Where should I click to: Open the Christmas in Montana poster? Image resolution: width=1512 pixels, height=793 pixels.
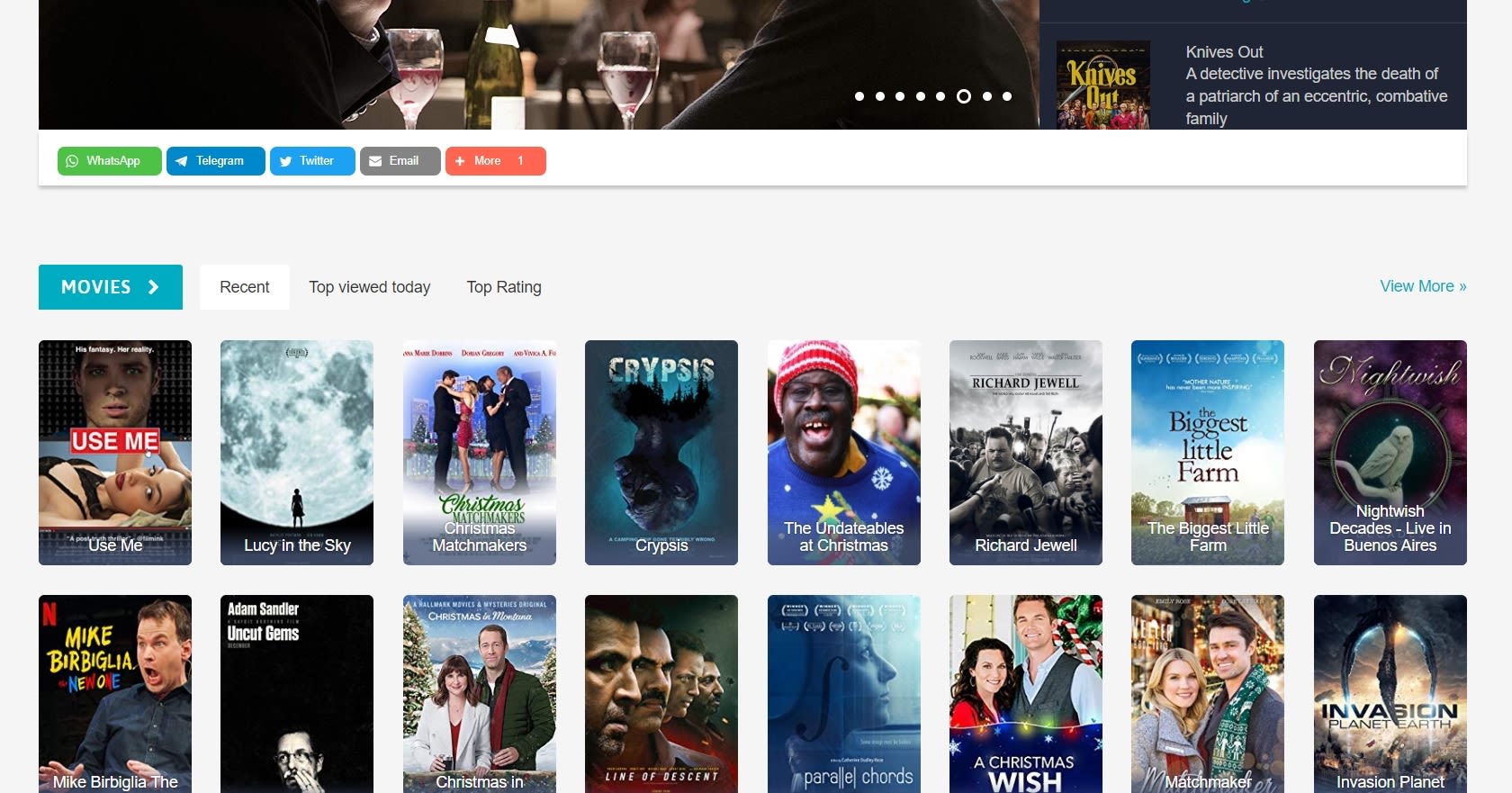point(480,694)
